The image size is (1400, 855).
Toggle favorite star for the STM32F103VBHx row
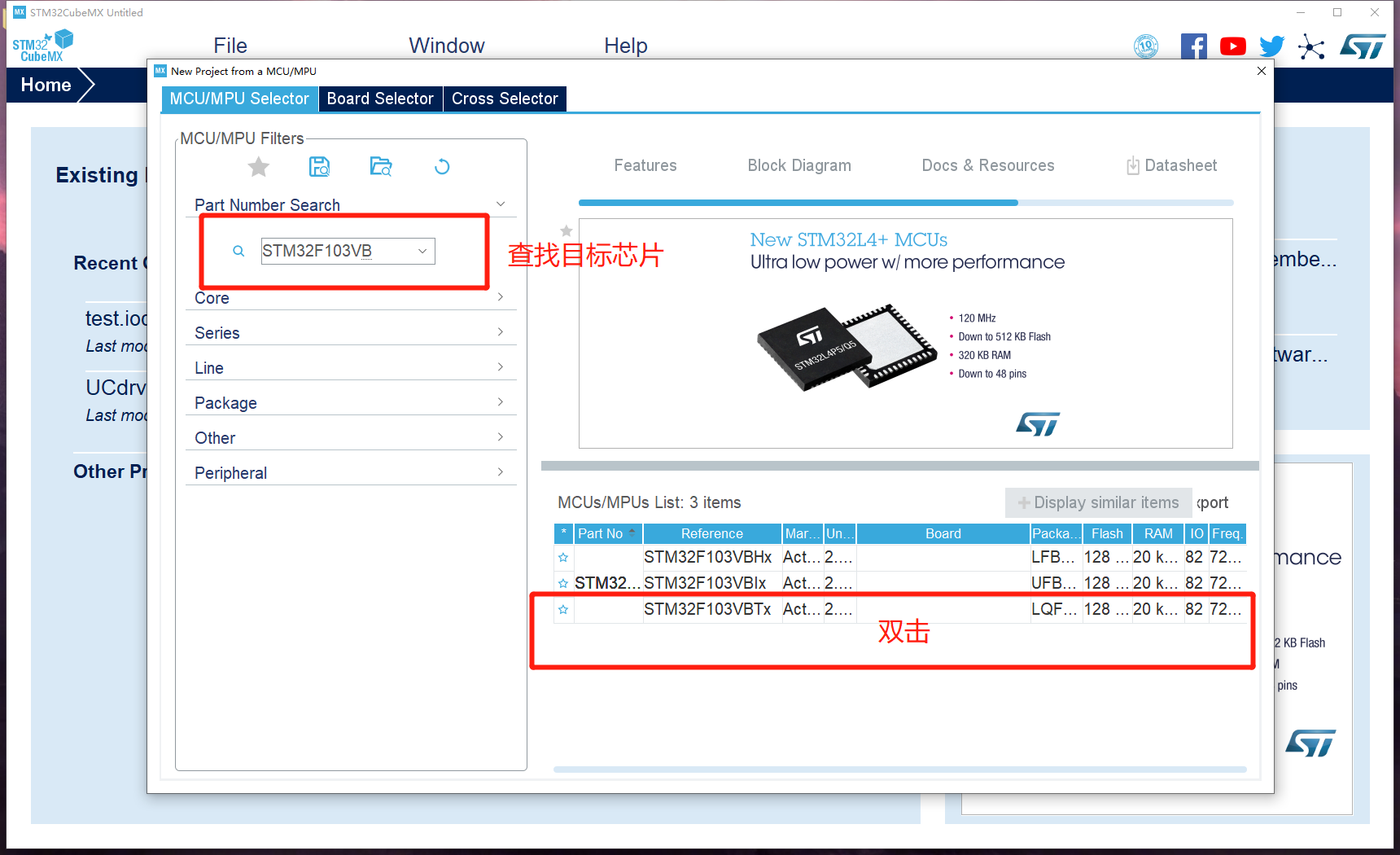click(563, 558)
